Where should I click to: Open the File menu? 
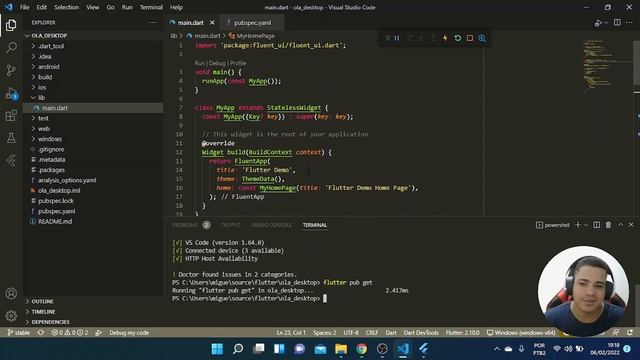pos(24,7)
